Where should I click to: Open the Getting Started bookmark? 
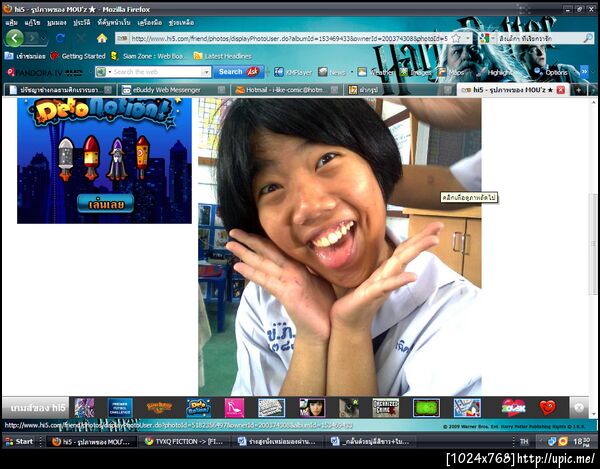pyautogui.click(x=78, y=56)
